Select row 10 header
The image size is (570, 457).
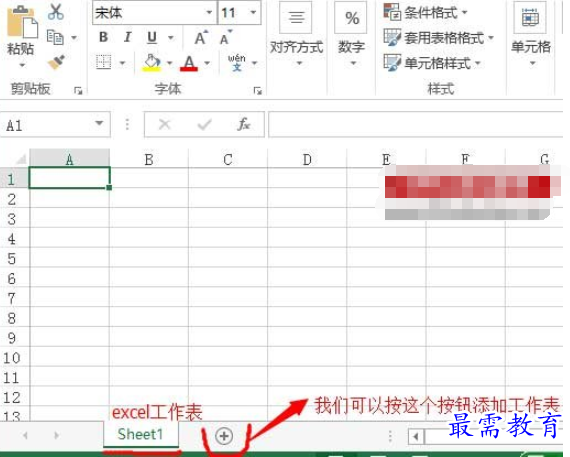click(14, 357)
